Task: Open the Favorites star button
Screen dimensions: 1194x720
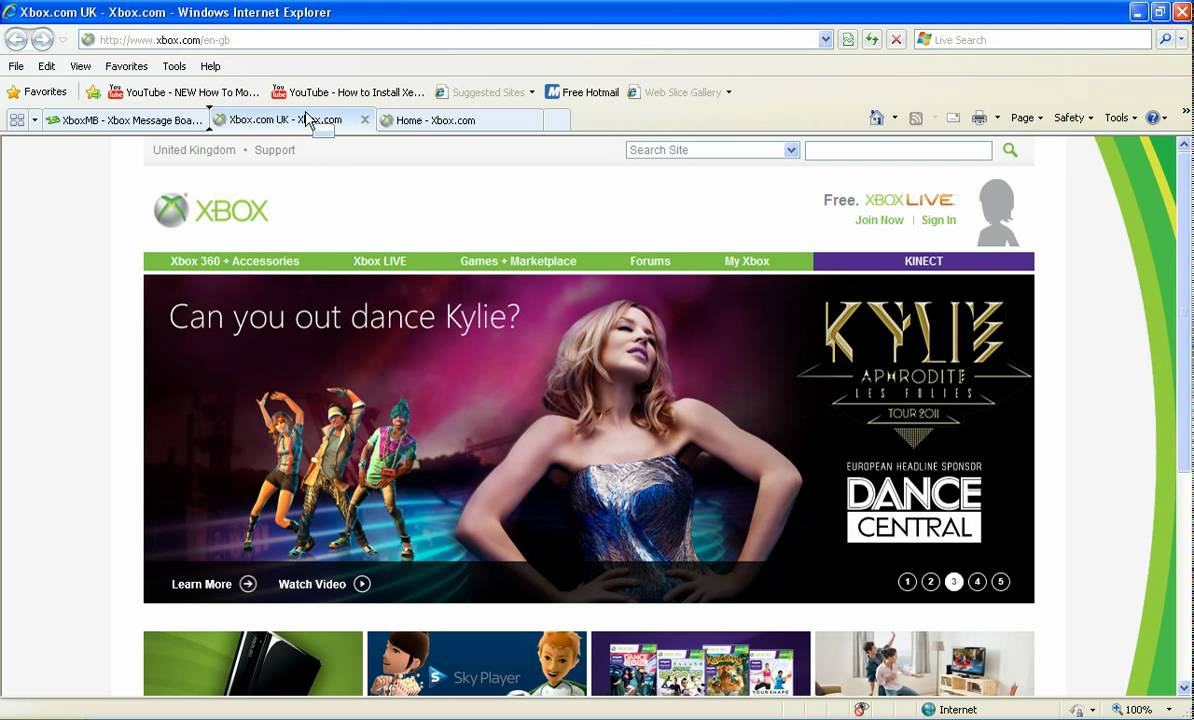Action: click(x=37, y=92)
